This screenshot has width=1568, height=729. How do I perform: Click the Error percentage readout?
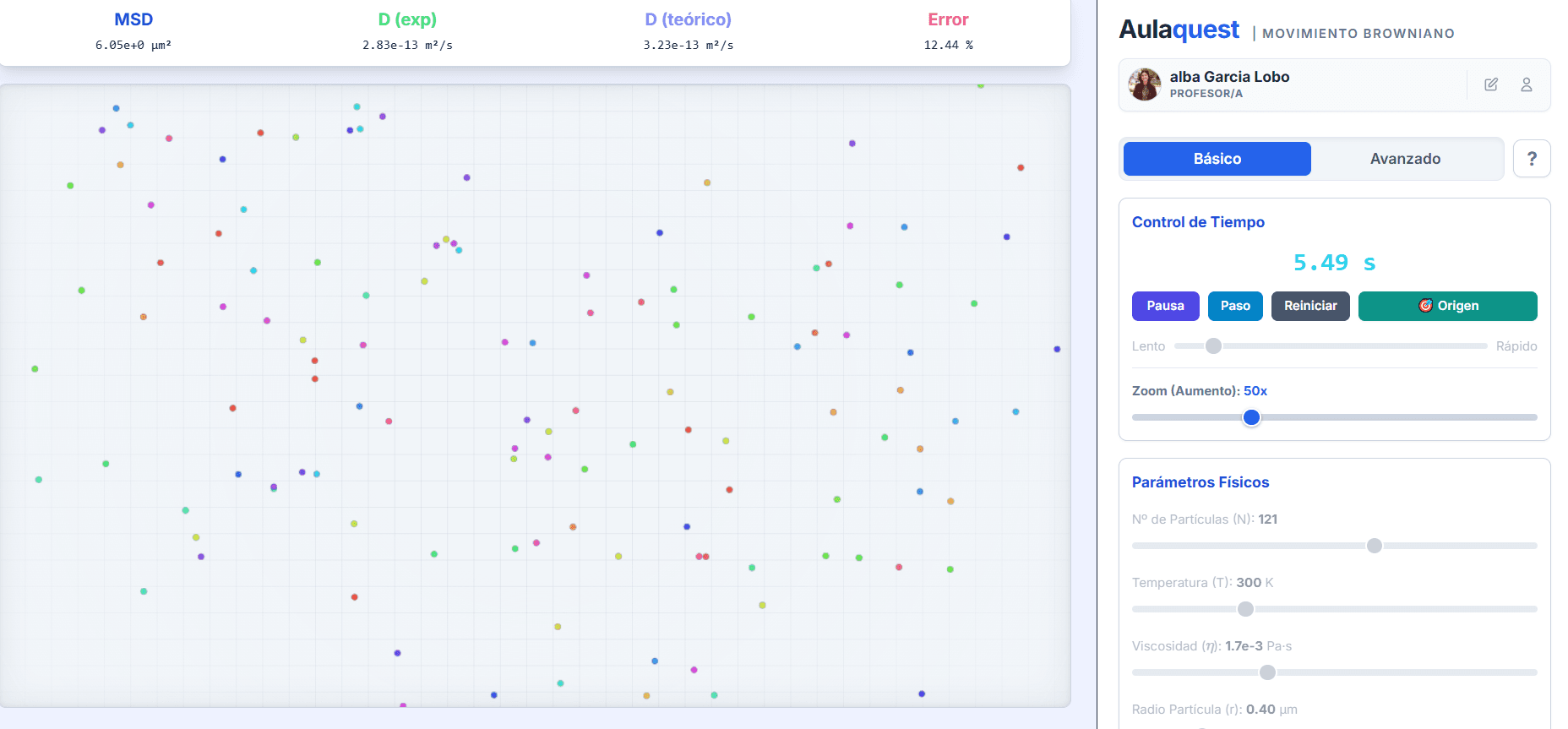point(948,46)
